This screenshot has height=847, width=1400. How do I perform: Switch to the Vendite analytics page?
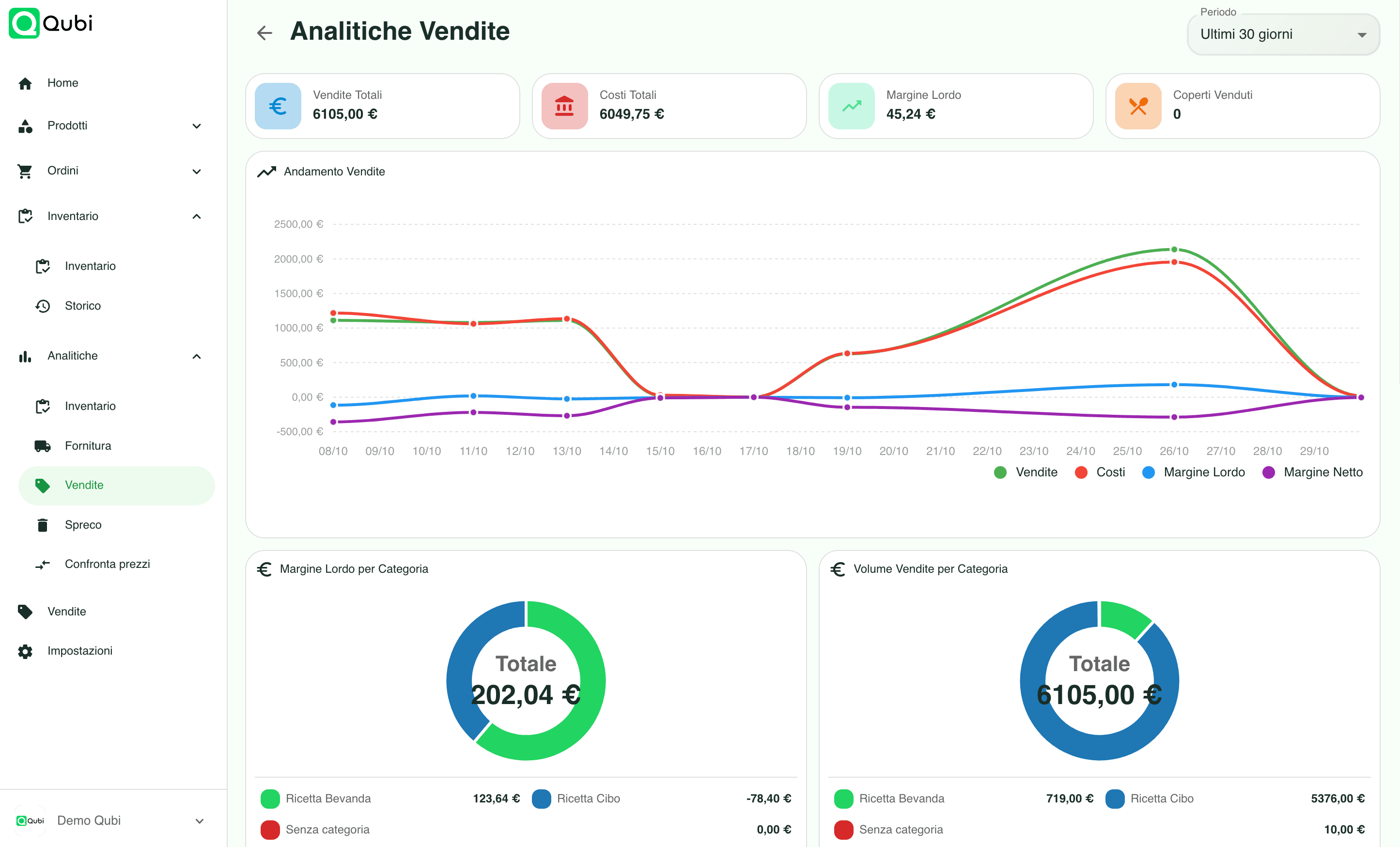[84, 485]
